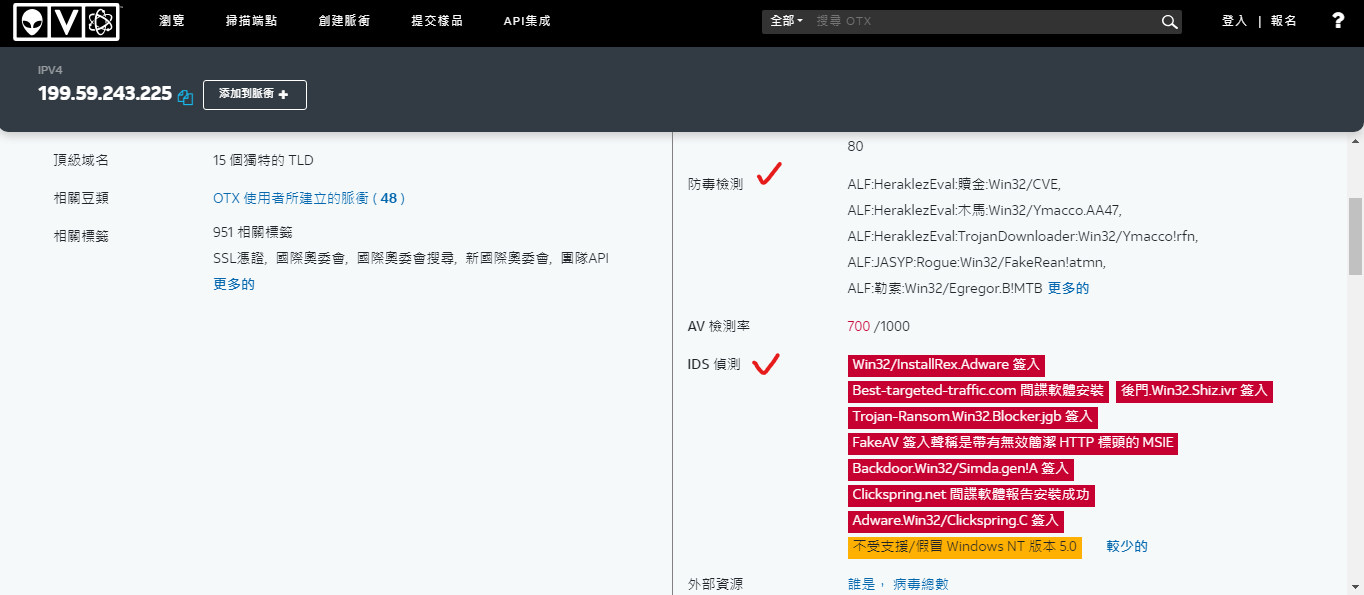Image resolution: width=1364 pixels, height=595 pixels.
Task: Expand related tags with 更多的 under 相關標籤
Action: click(x=234, y=284)
